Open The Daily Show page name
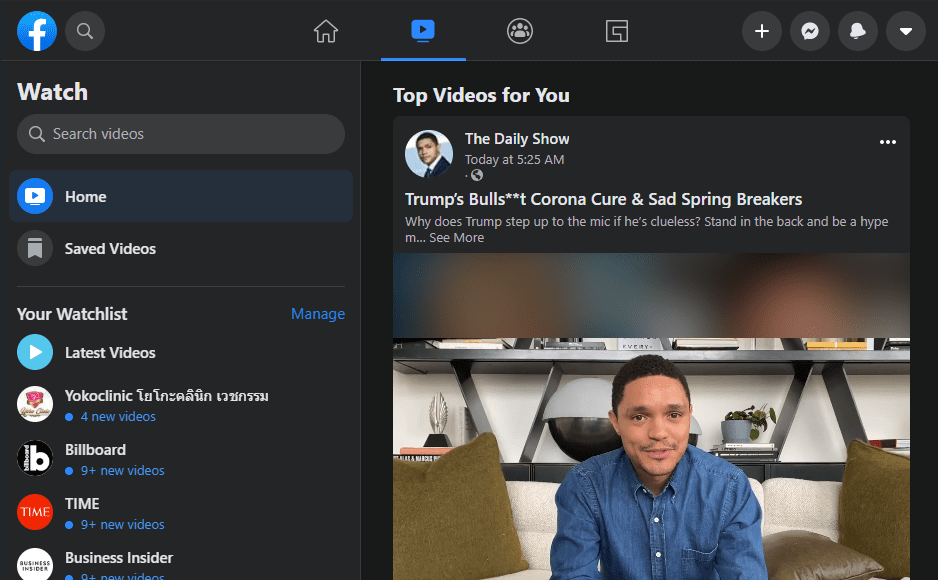This screenshot has height=580, width=938. [517, 139]
